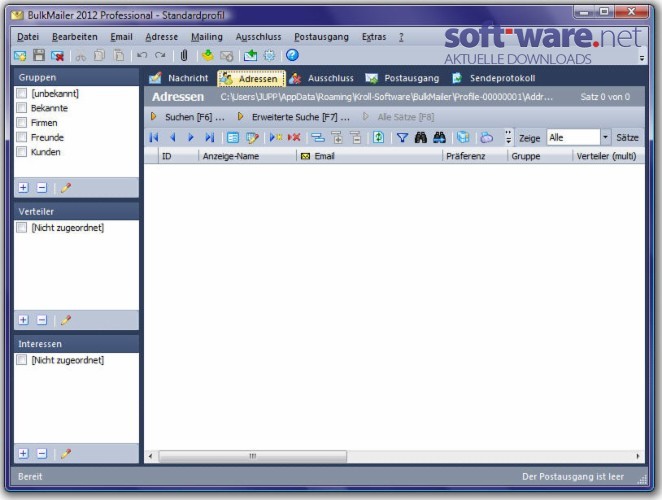Click the redo arrow icon

pyautogui.click(x=160, y=55)
